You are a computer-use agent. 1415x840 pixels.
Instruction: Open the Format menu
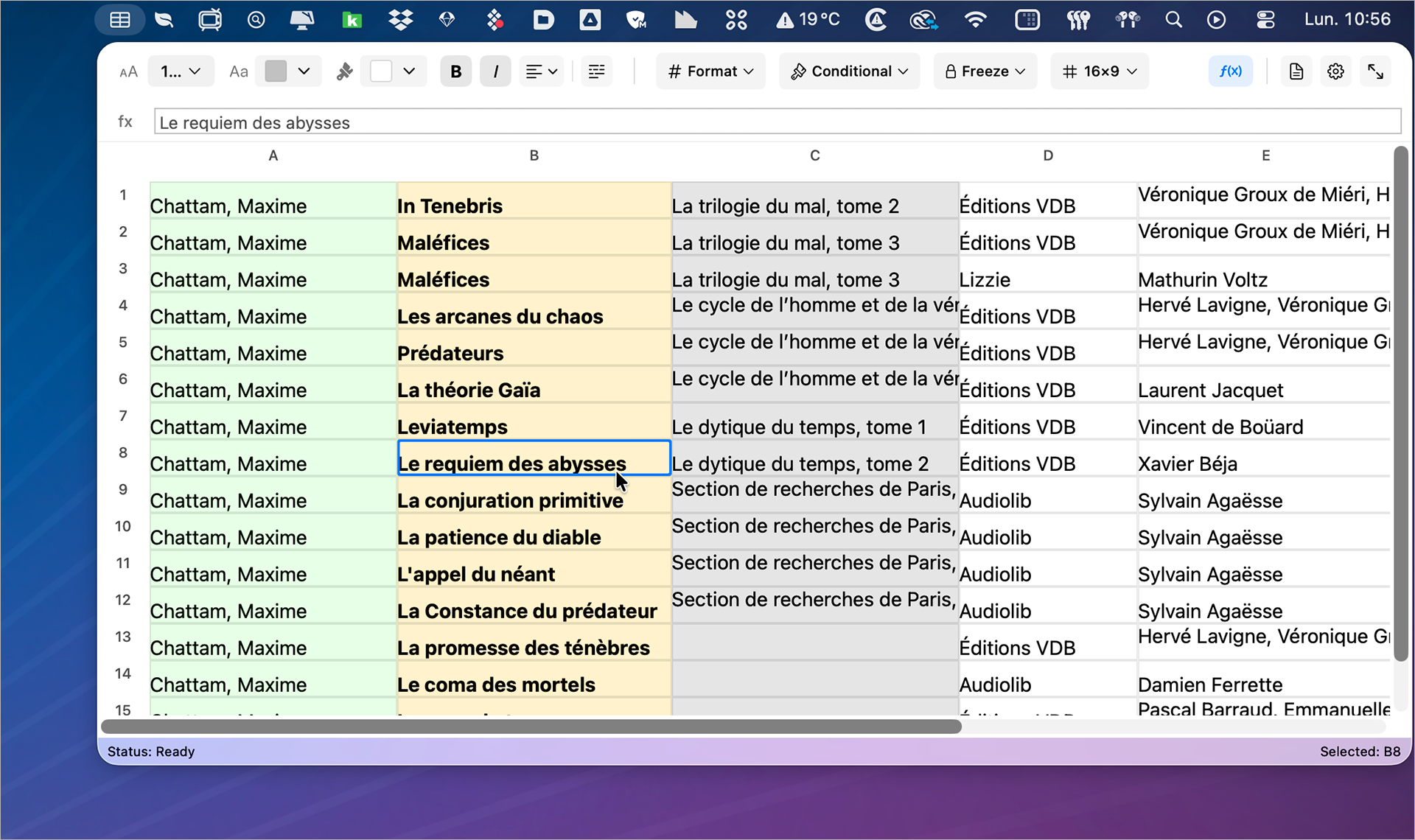[710, 71]
